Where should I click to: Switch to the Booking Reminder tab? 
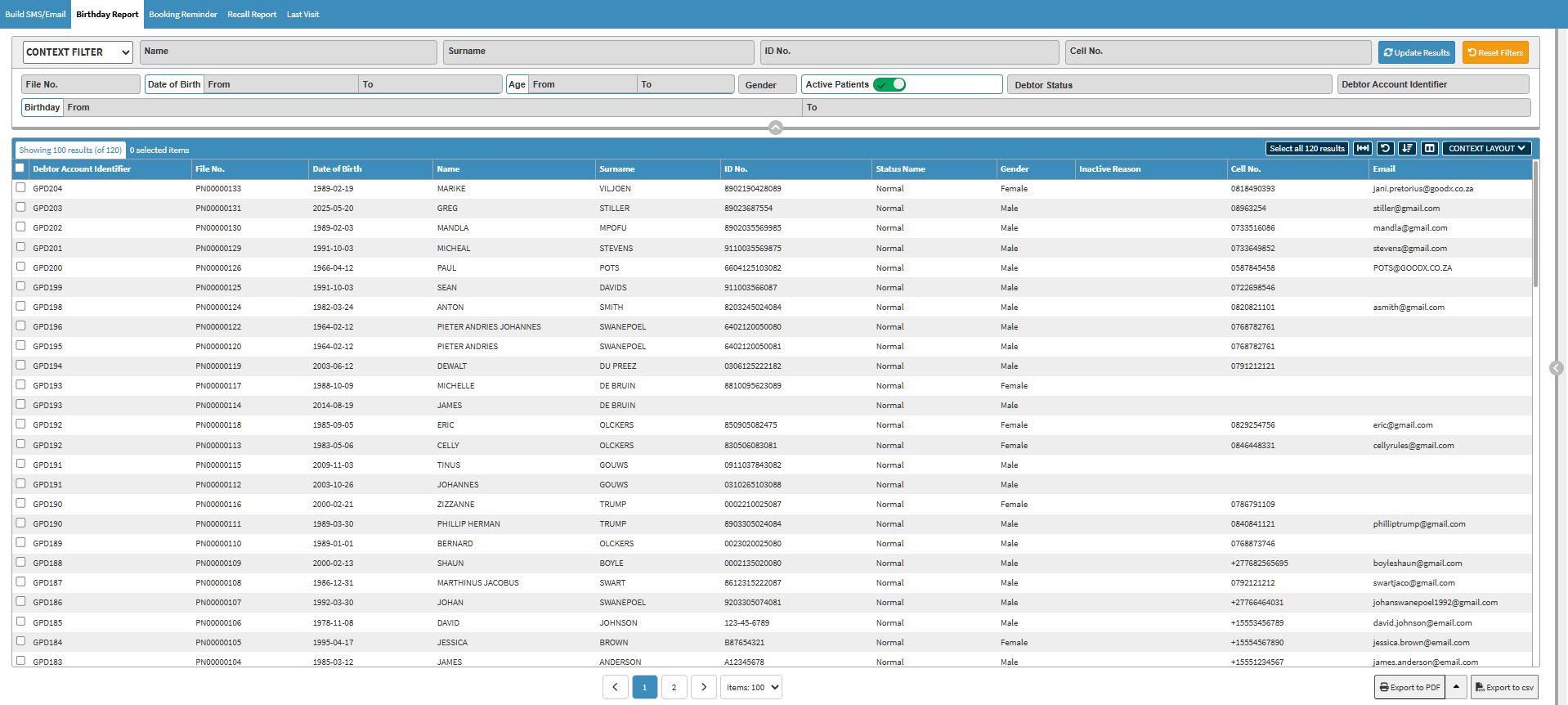[x=183, y=15]
